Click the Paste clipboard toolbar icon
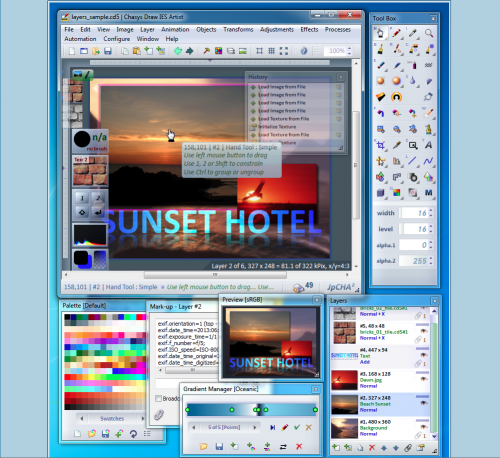Screen dimensions: 500x458 click(136, 51)
